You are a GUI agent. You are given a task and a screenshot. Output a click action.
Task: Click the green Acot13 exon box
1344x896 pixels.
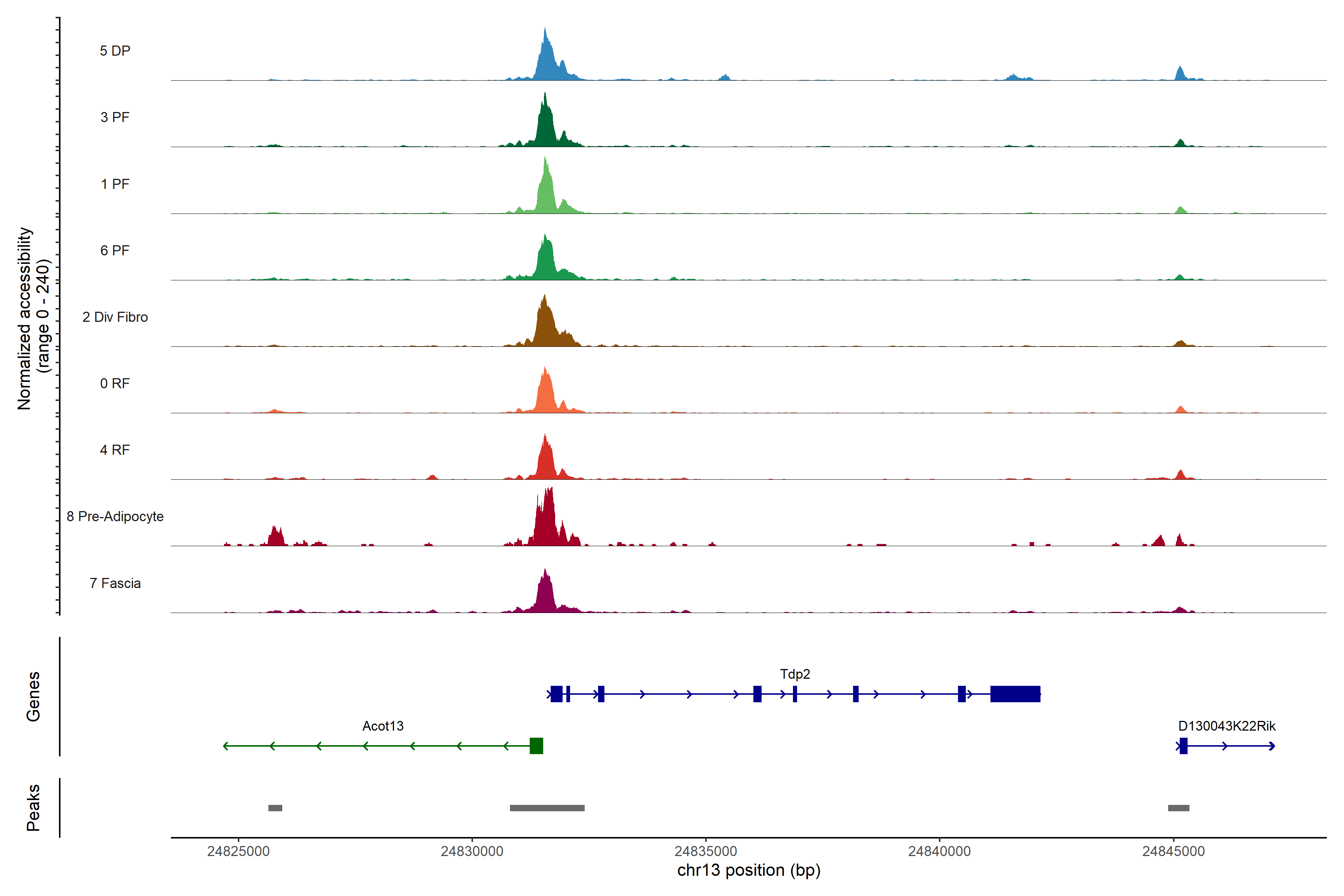(x=536, y=746)
